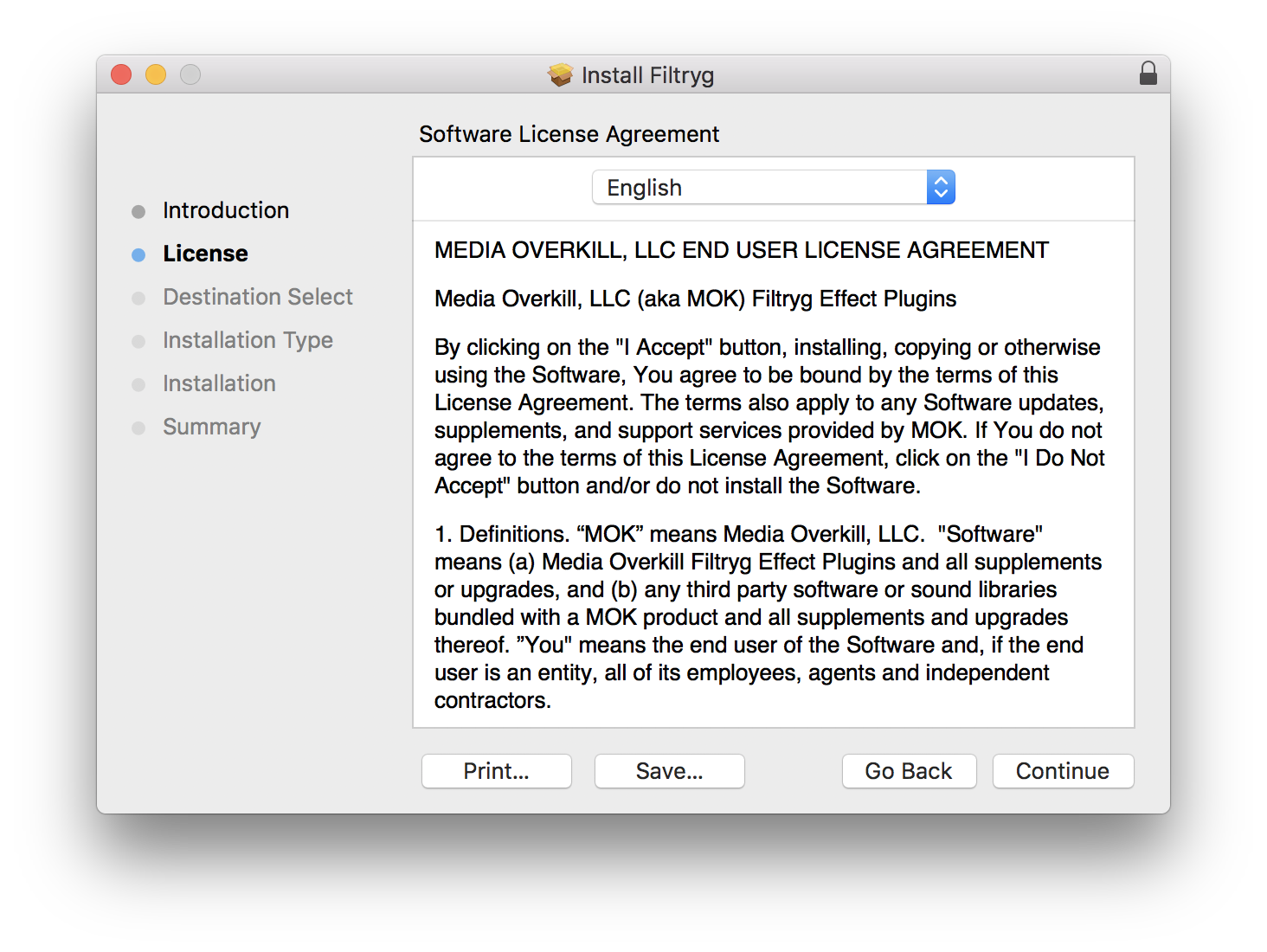Click the "Software License Agreement" heading
The image size is (1267, 952).
click(569, 134)
